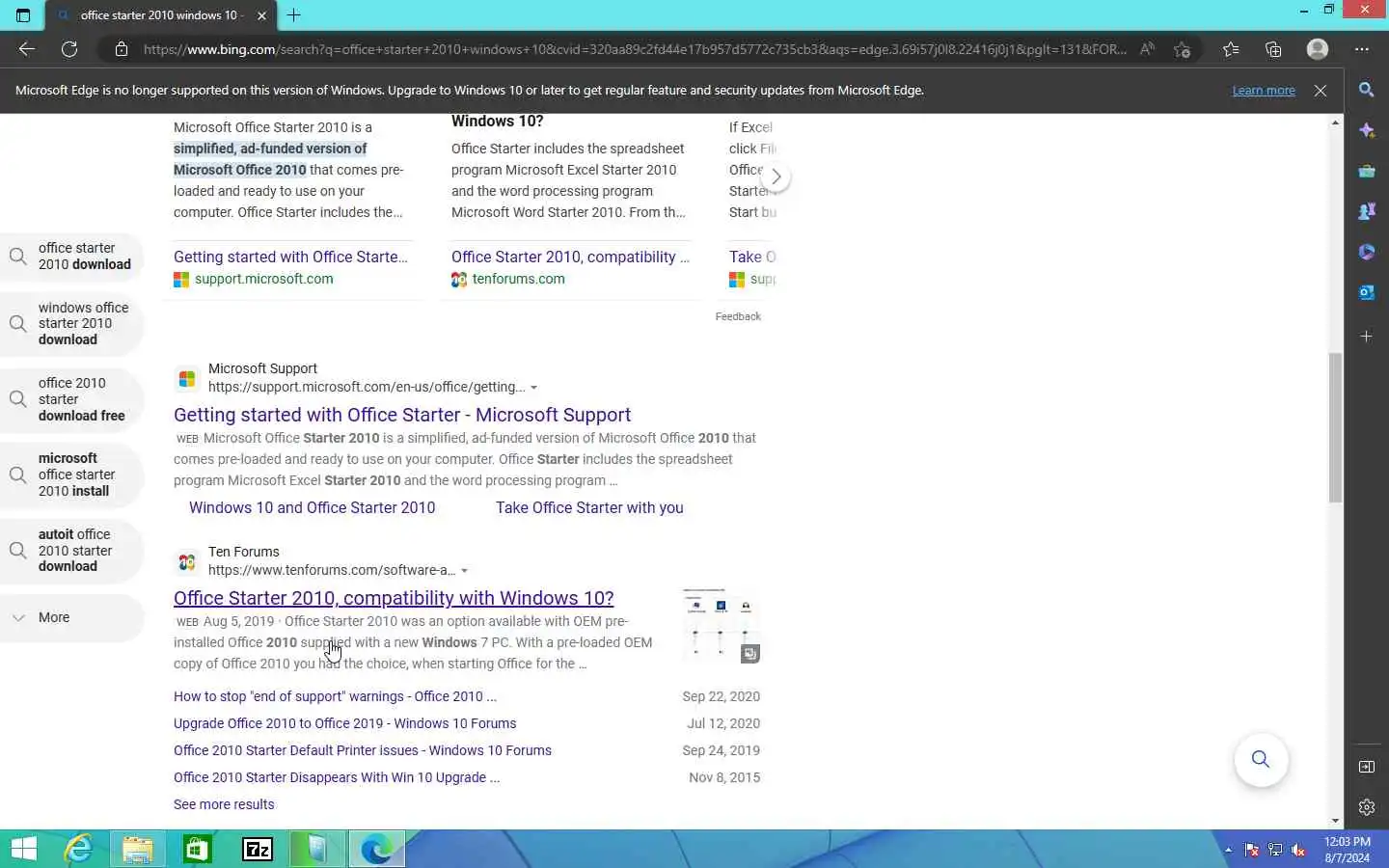This screenshot has height=868, width=1389.
Task: Open the Windows Start button
Action: 23,849
